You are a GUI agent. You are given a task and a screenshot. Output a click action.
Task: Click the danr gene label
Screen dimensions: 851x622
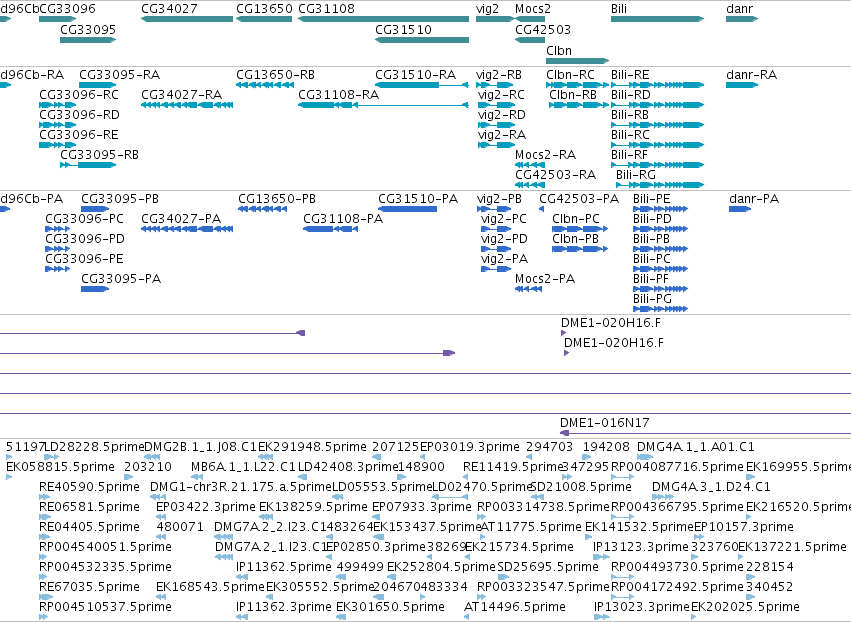click(740, 9)
